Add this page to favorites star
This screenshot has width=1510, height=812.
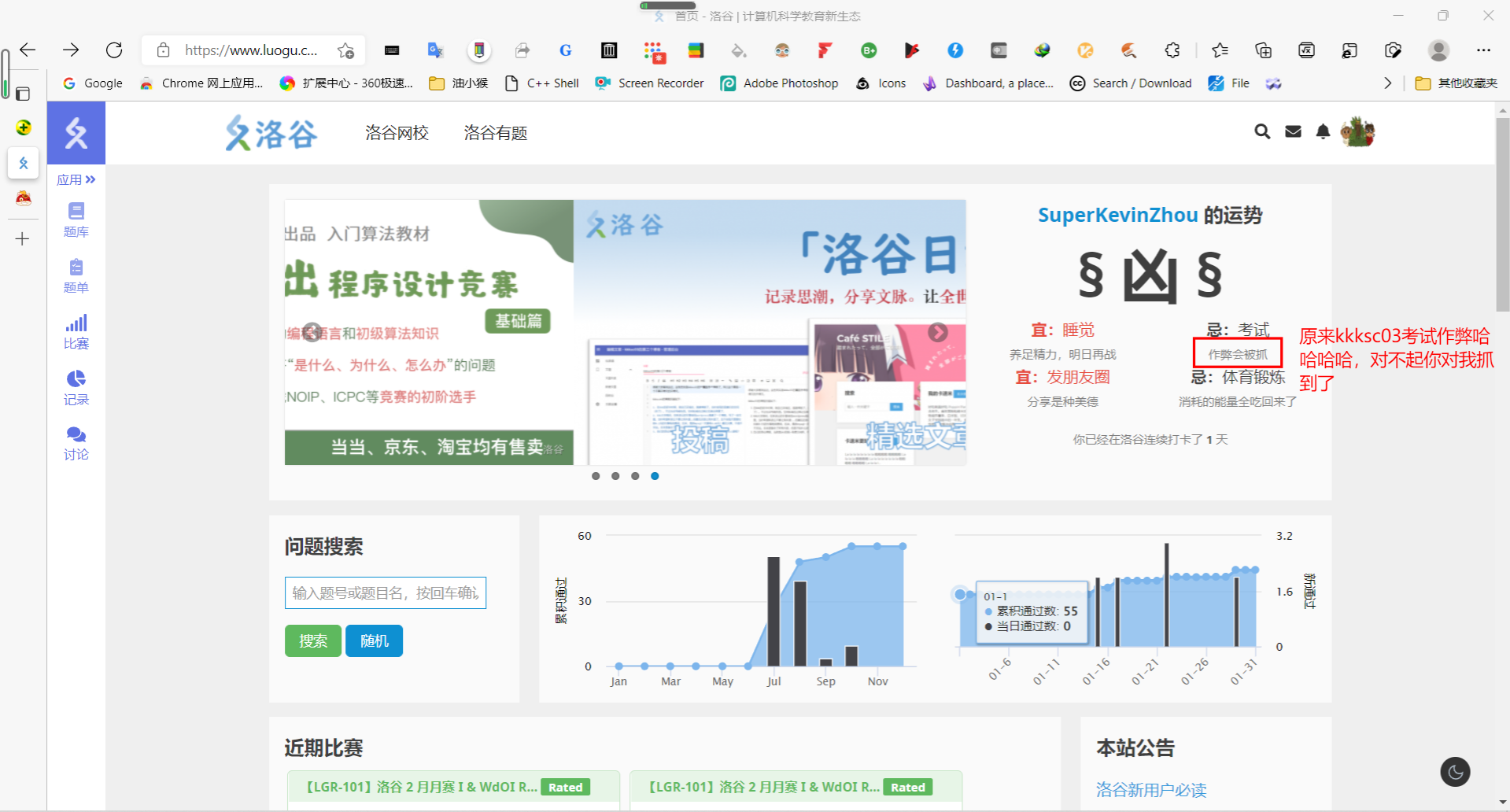345,50
